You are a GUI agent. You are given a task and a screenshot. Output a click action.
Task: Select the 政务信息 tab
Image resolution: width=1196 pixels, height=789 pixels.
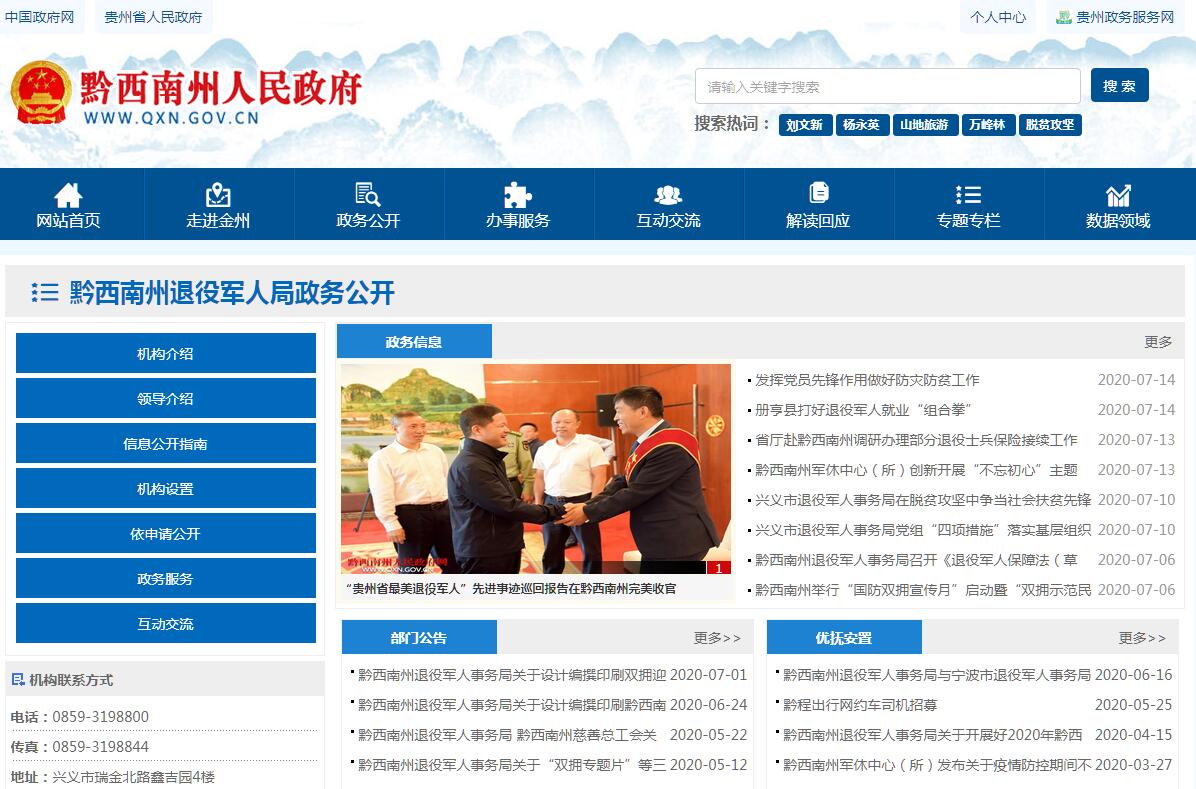(414, 341)
